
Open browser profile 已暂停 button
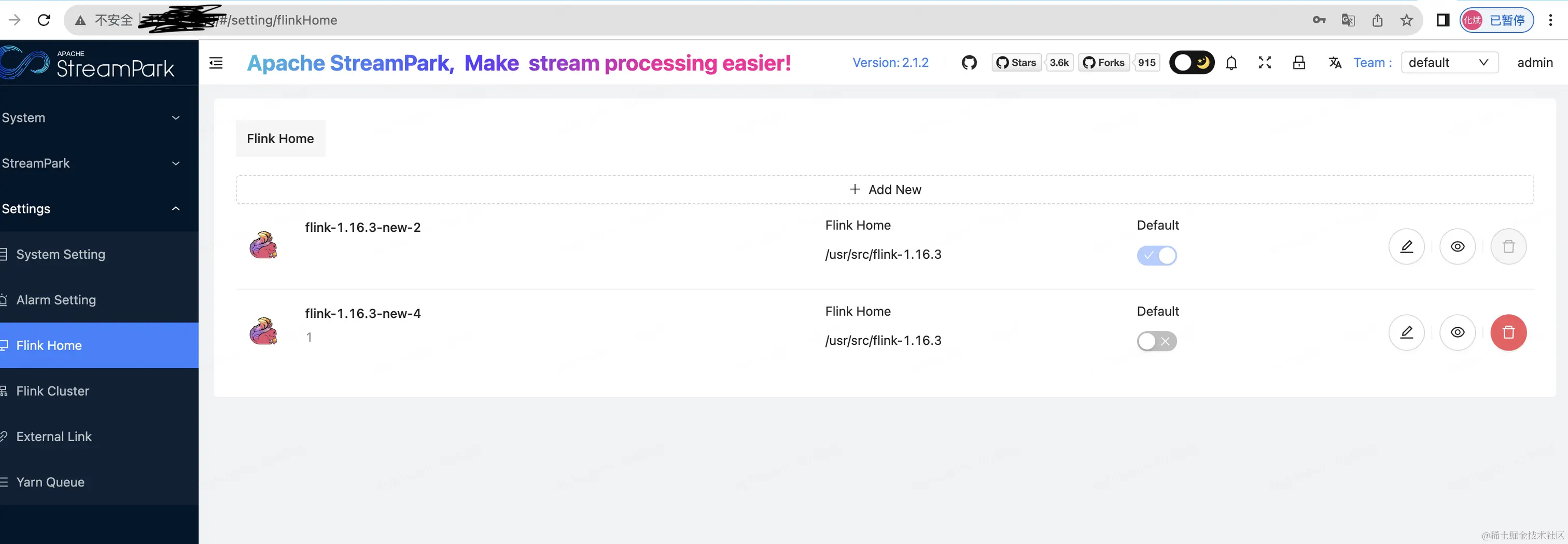1497,20
